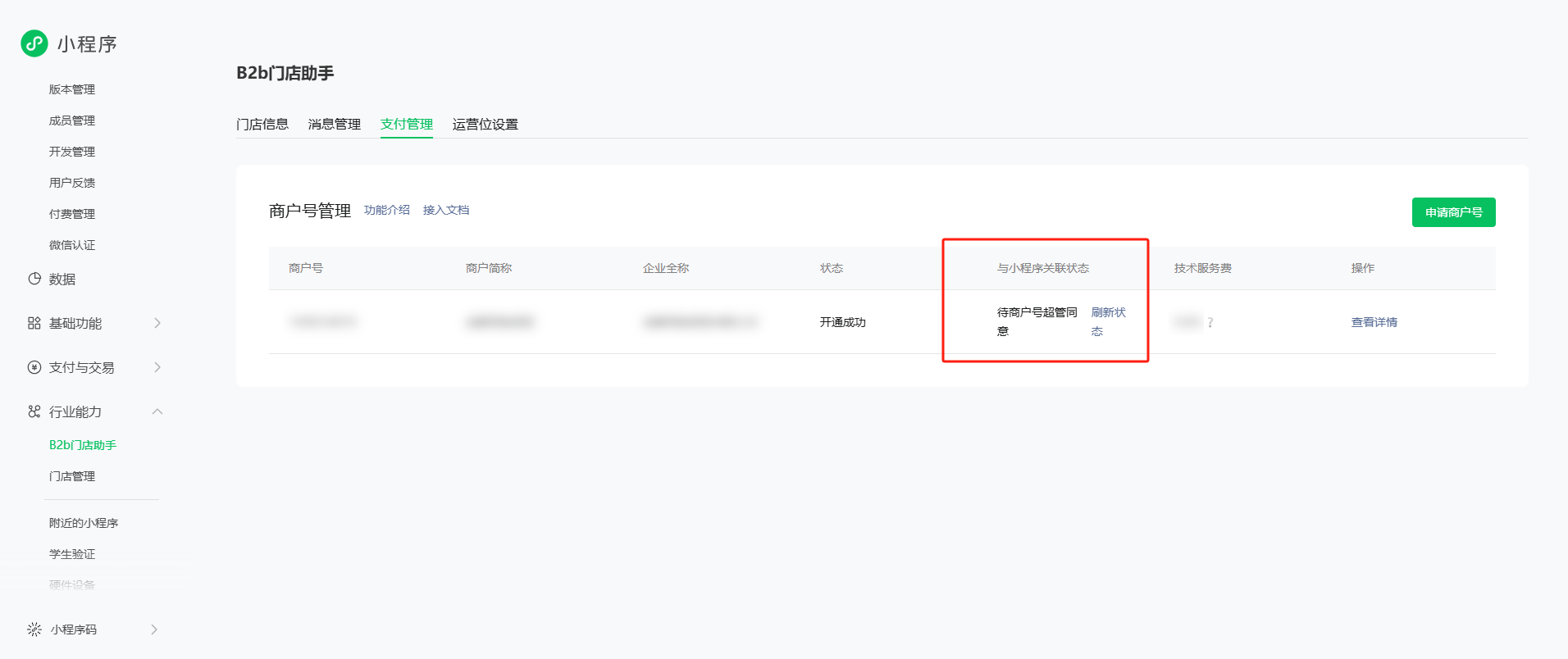This screenshot has height=659, width=1568.
Task: Select B2b门店助手 in the sidebar
Action: [x=83, y=445]
